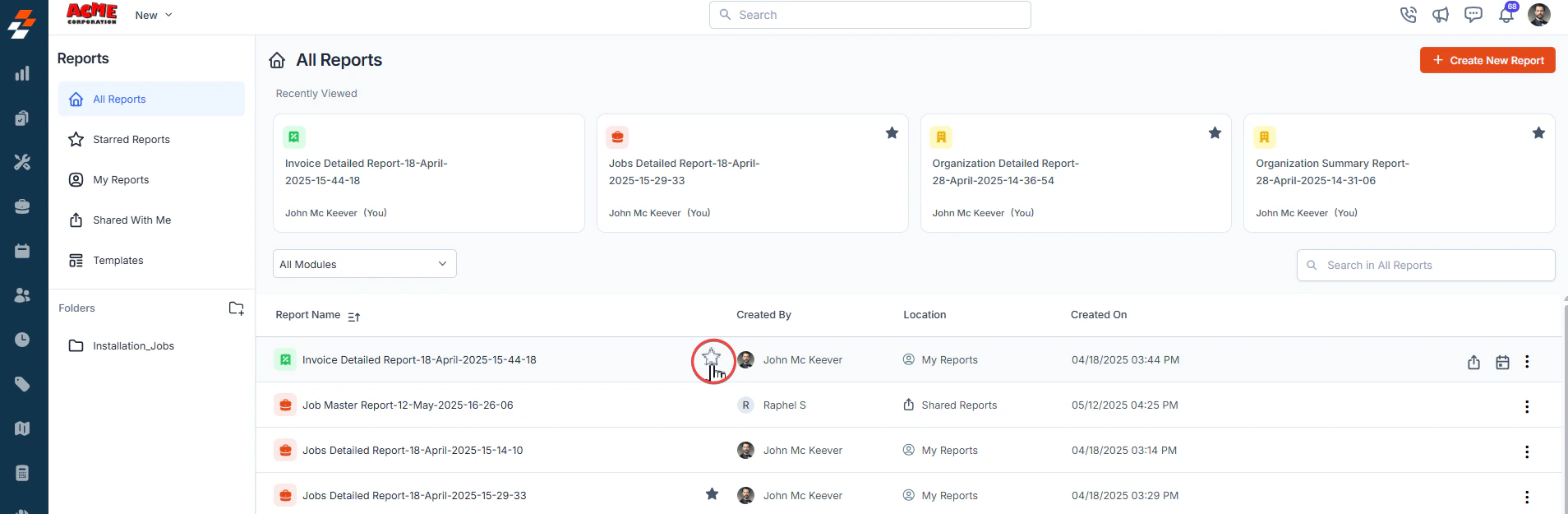Open the Jobs Detailed Report recent card

[x=752, y=173]
